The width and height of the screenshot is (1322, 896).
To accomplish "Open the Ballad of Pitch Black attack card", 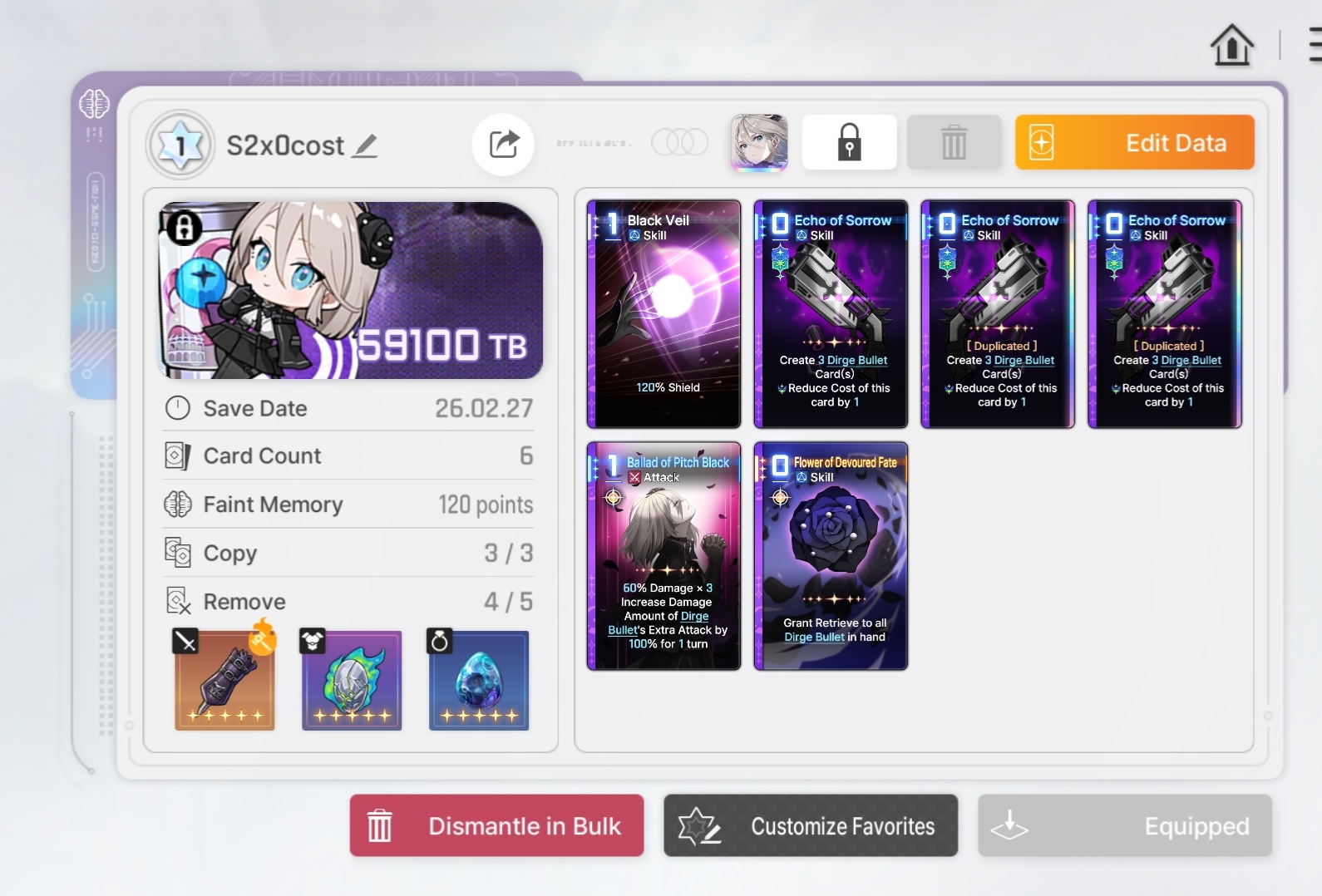I will point(663,556).
